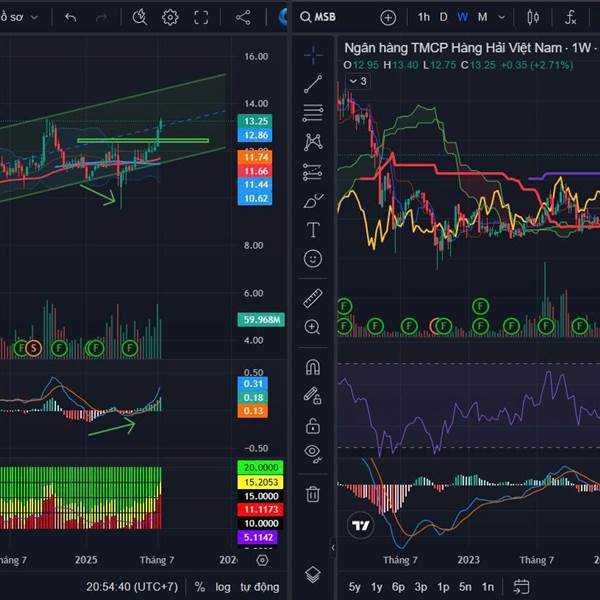
Task: Collapse the side panel arrow near chart bottom
Action: coord(333,548)
